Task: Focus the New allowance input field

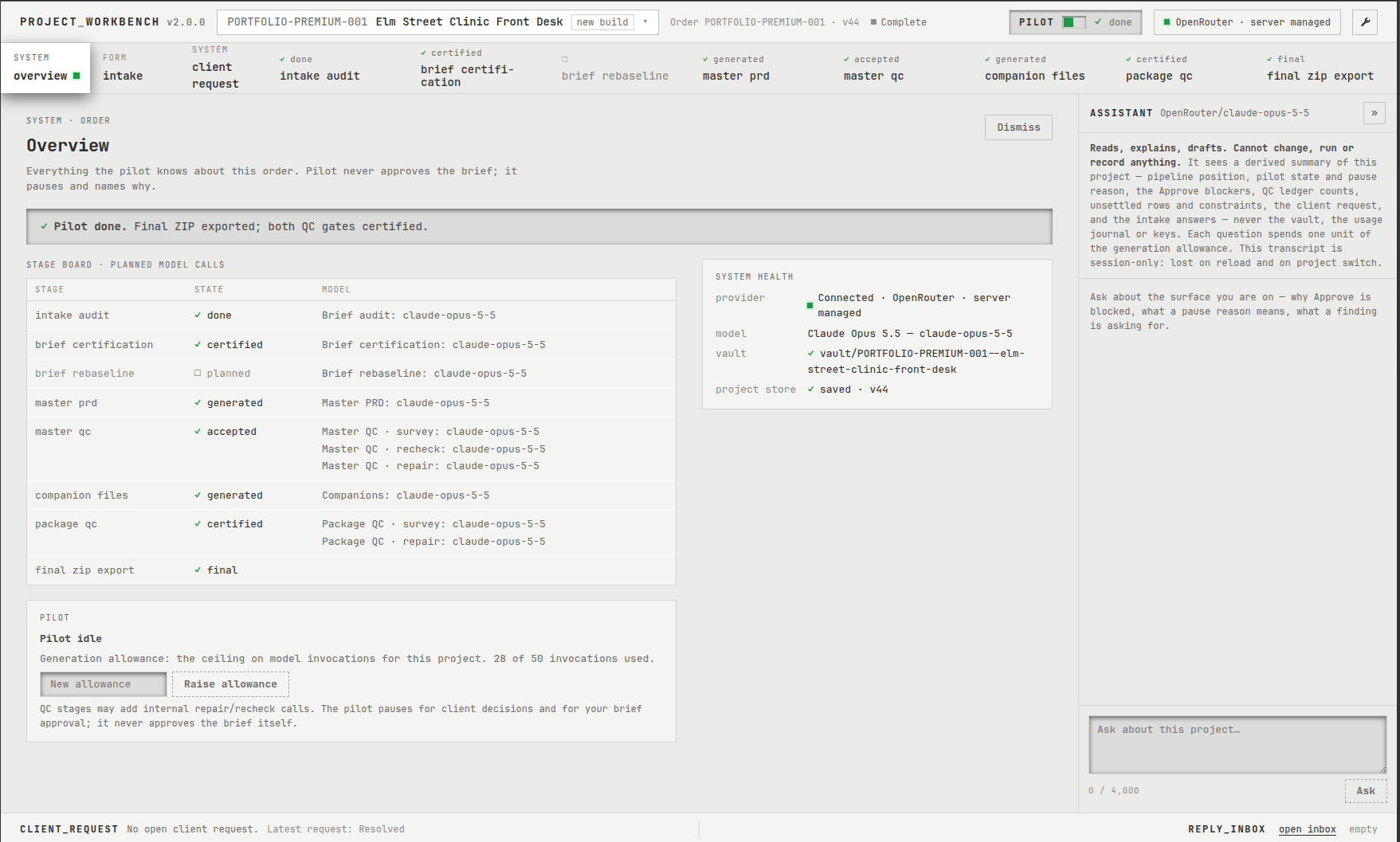Action: pyautogui.click(x=104, y=684)
